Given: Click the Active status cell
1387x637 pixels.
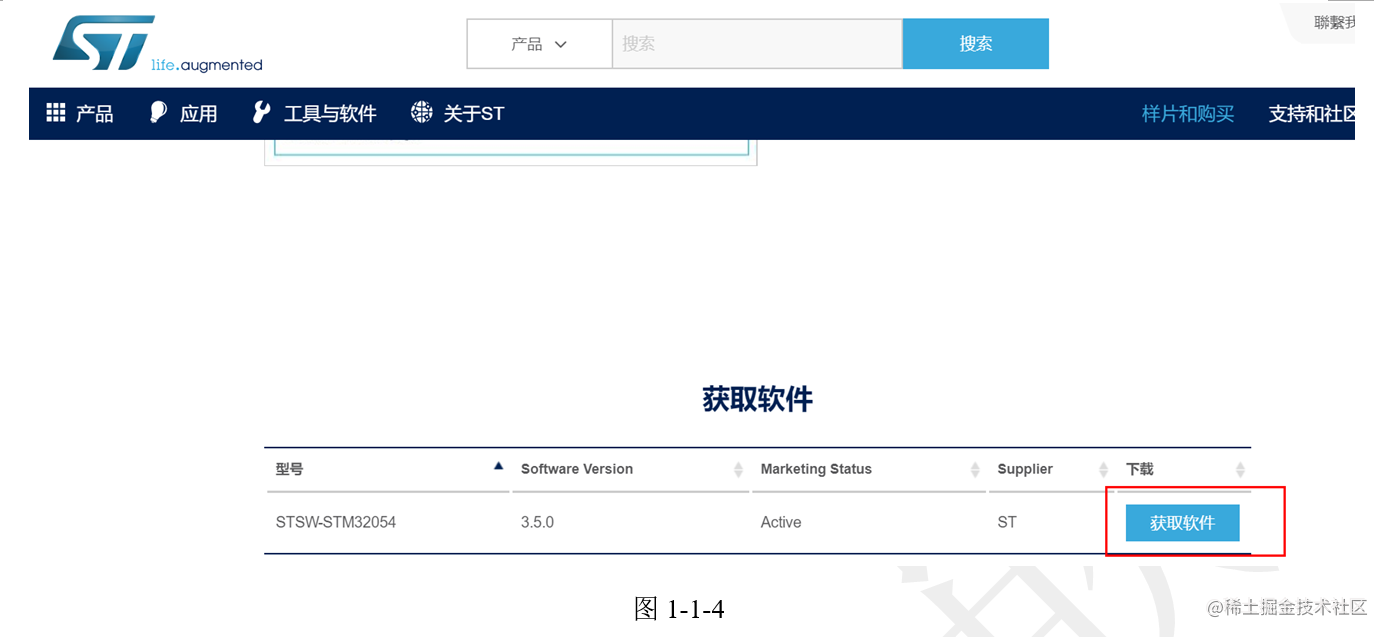Looking at the screenshot, I should [781, 522].
